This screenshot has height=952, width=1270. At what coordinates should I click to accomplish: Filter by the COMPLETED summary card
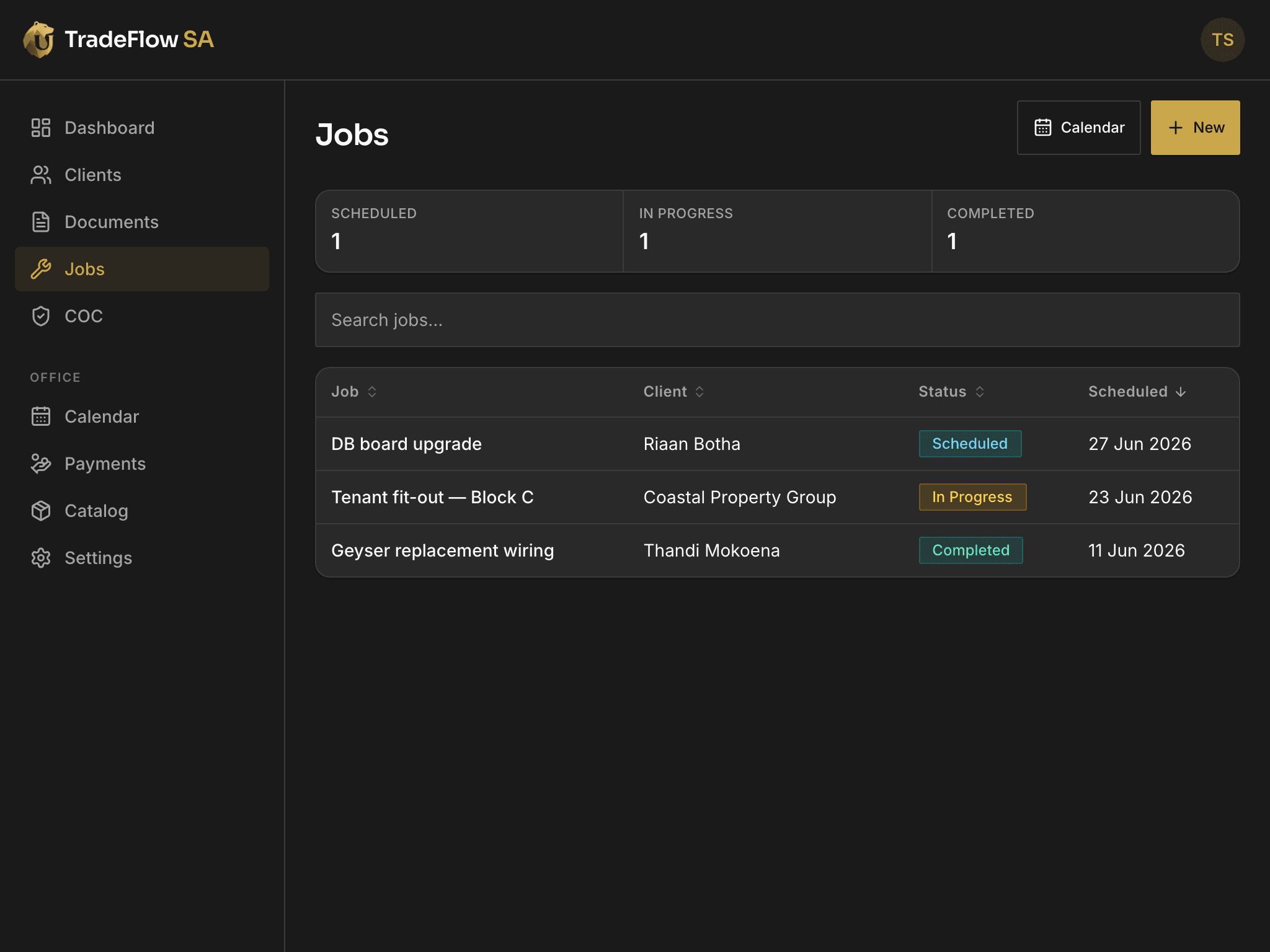pyautogui.click(x=1085, y=231)
